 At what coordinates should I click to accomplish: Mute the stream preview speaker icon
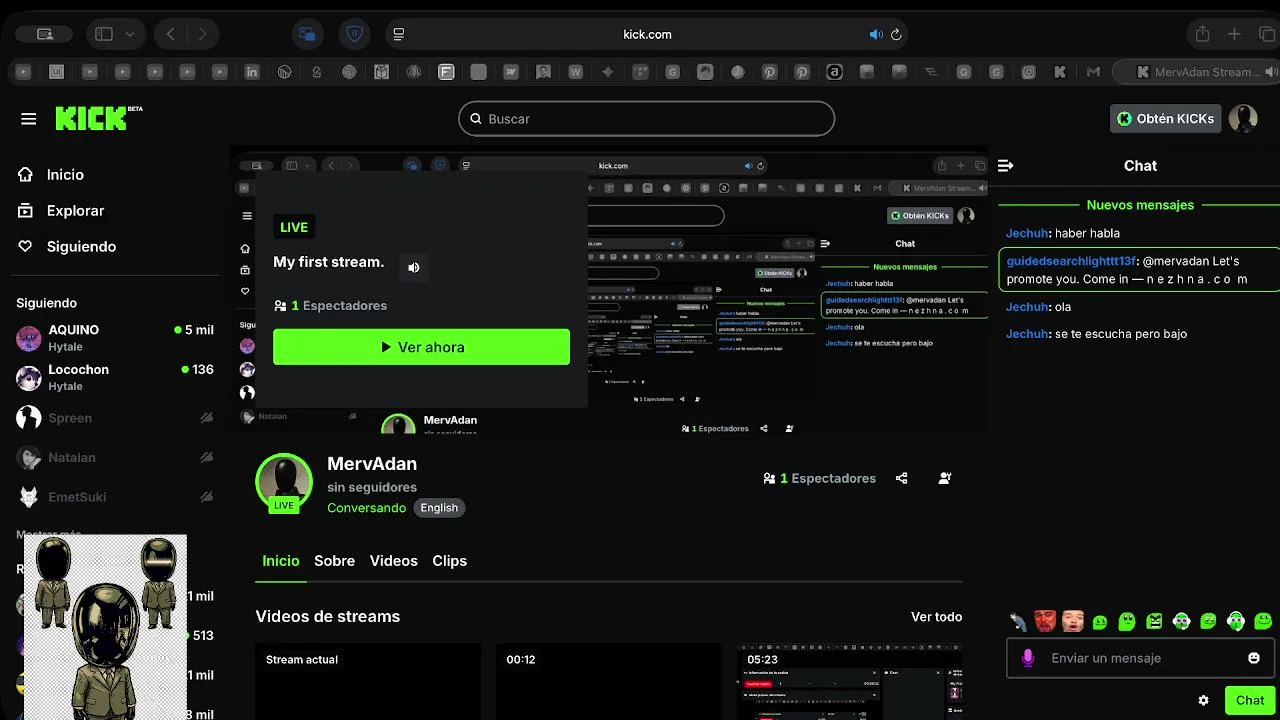pos(414,267)
